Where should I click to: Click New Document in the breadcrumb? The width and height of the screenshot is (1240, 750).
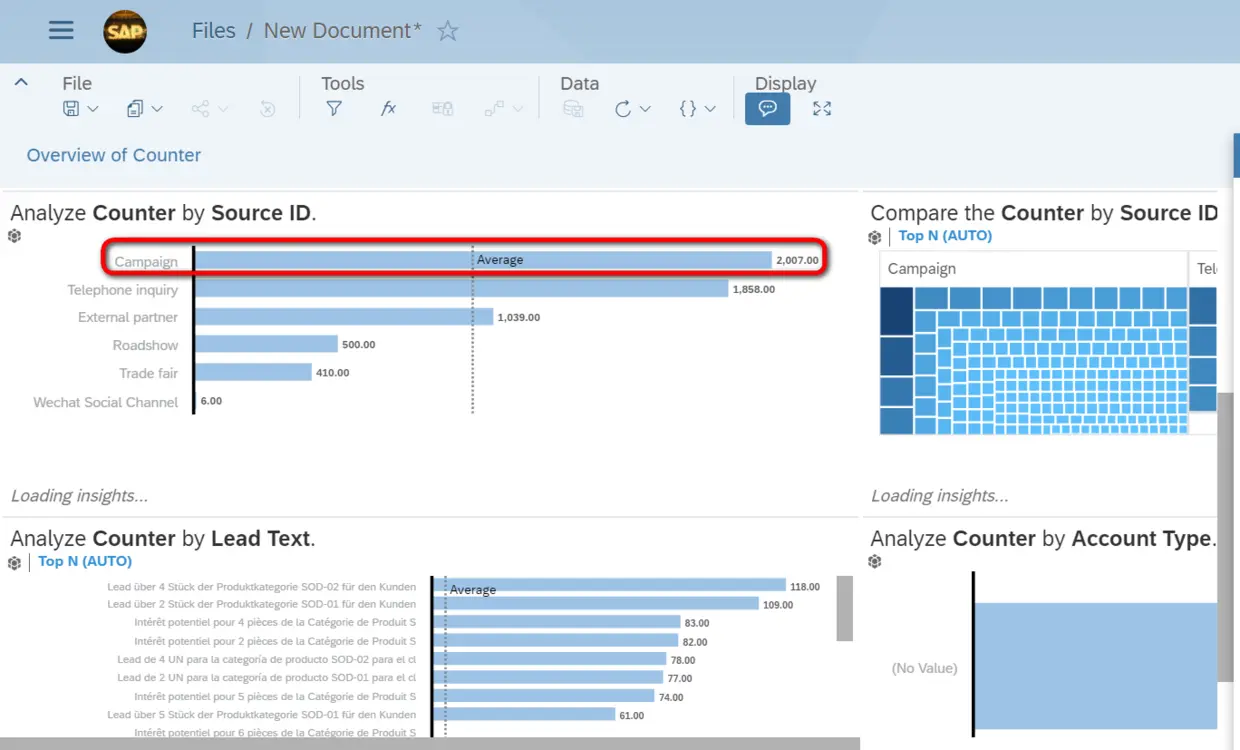click(342, 31)
